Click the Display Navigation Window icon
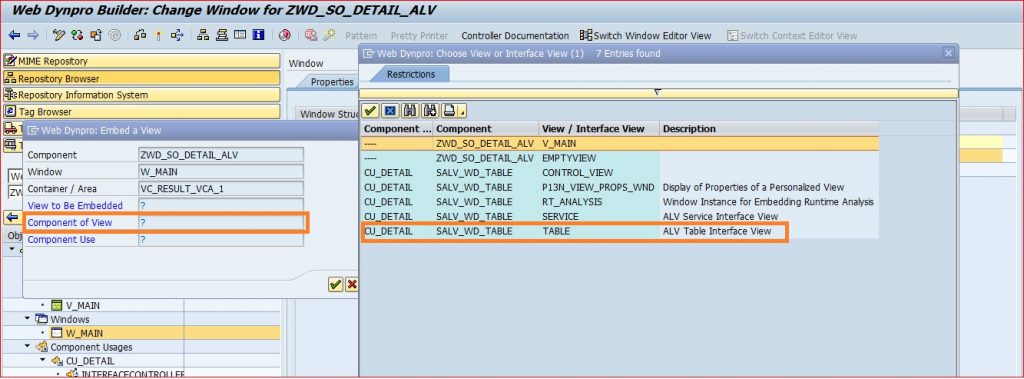 tap(221, 35)
